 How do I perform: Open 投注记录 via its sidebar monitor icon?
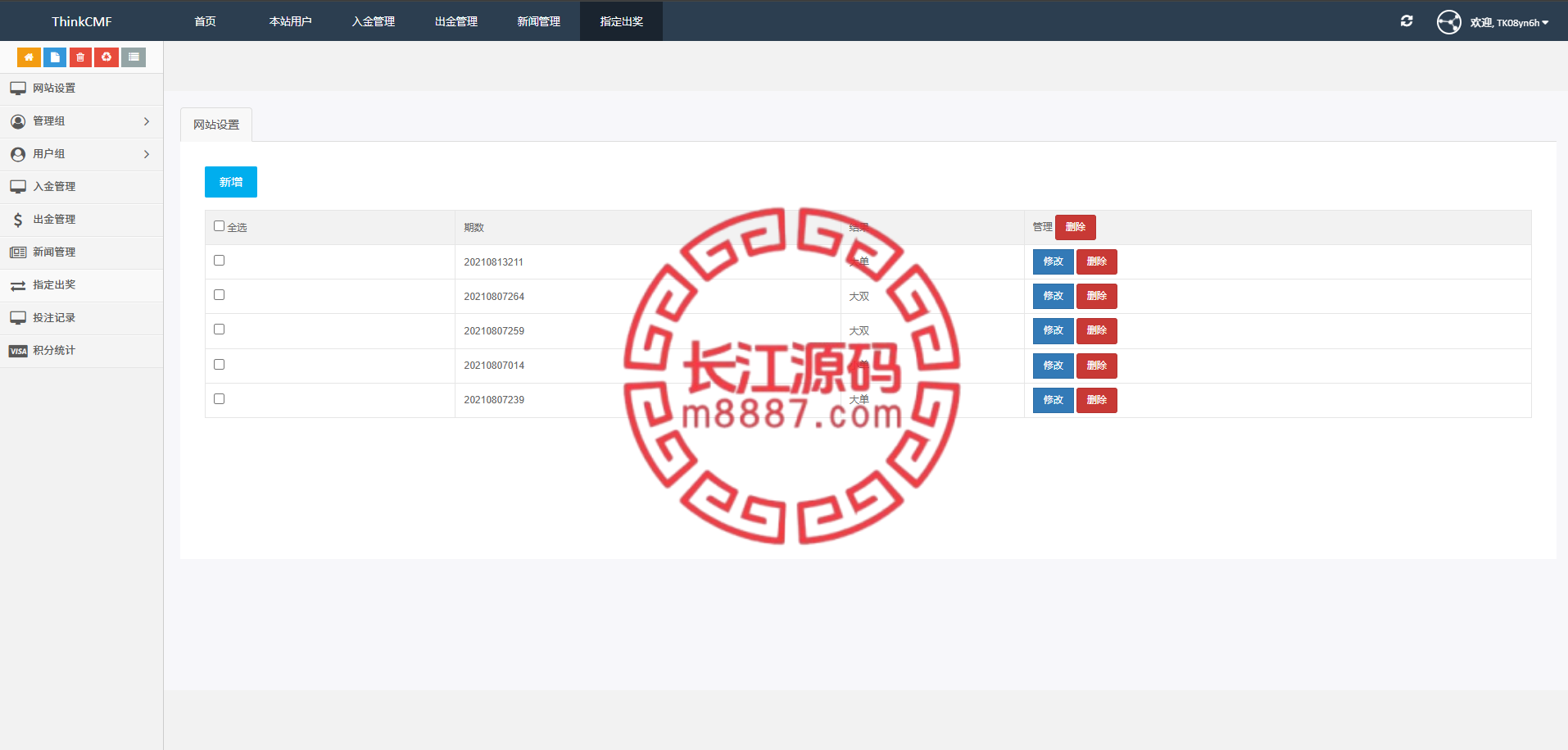[x=18, y=318]
